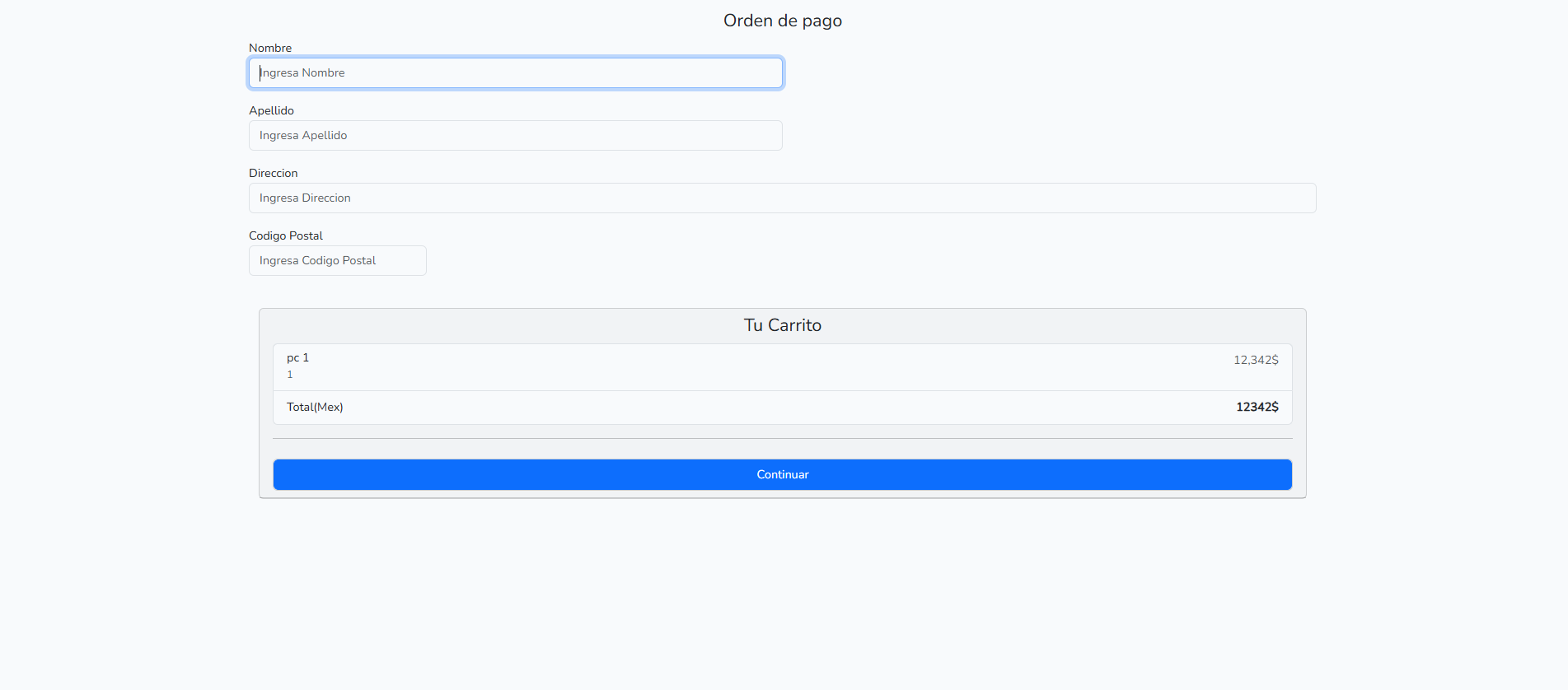This screenshot has width=1568, height=690.
Task: Click the quantity '1' under pc 1
Action: 290,375
